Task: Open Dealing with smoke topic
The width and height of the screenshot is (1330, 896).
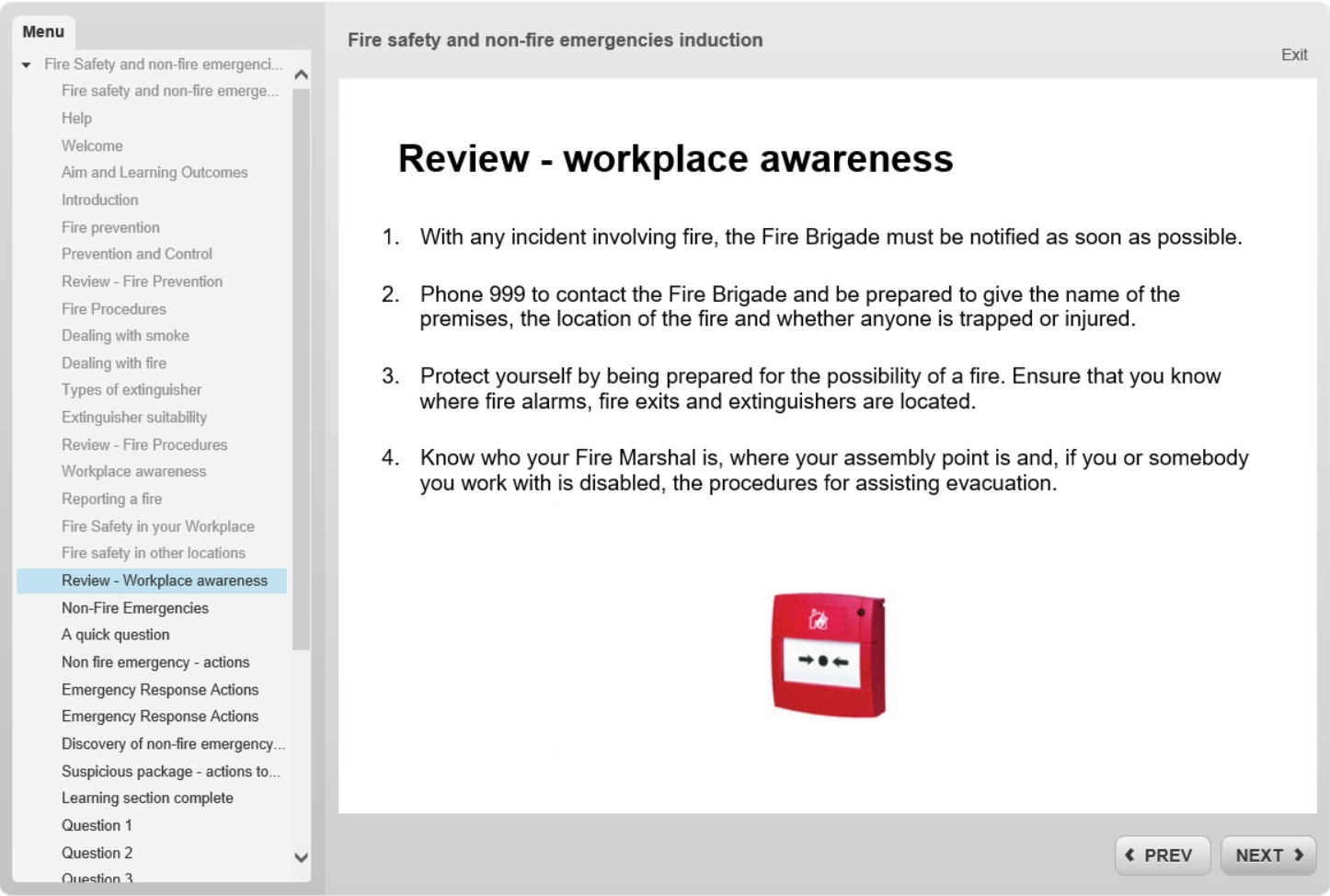Action: 125,336
